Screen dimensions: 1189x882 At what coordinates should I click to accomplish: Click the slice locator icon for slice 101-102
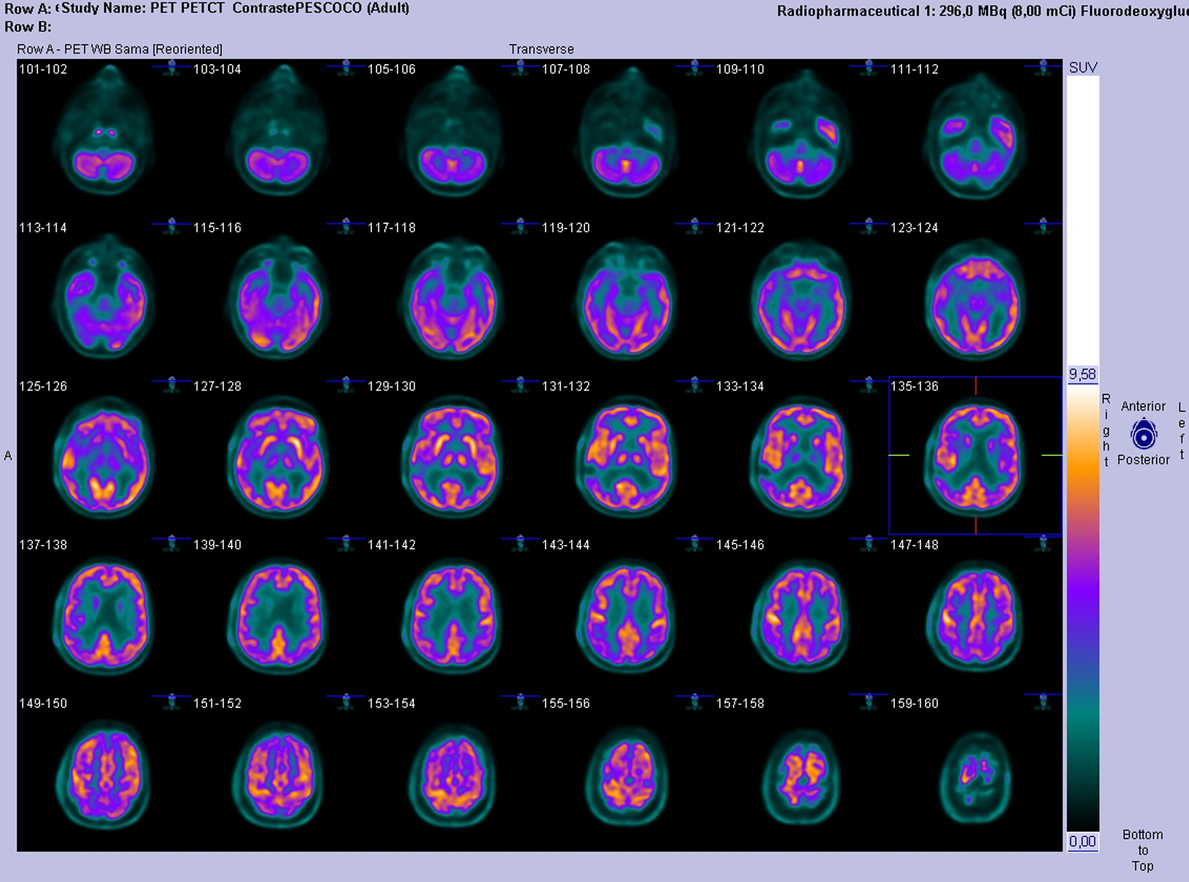click(x=172, y=68)
